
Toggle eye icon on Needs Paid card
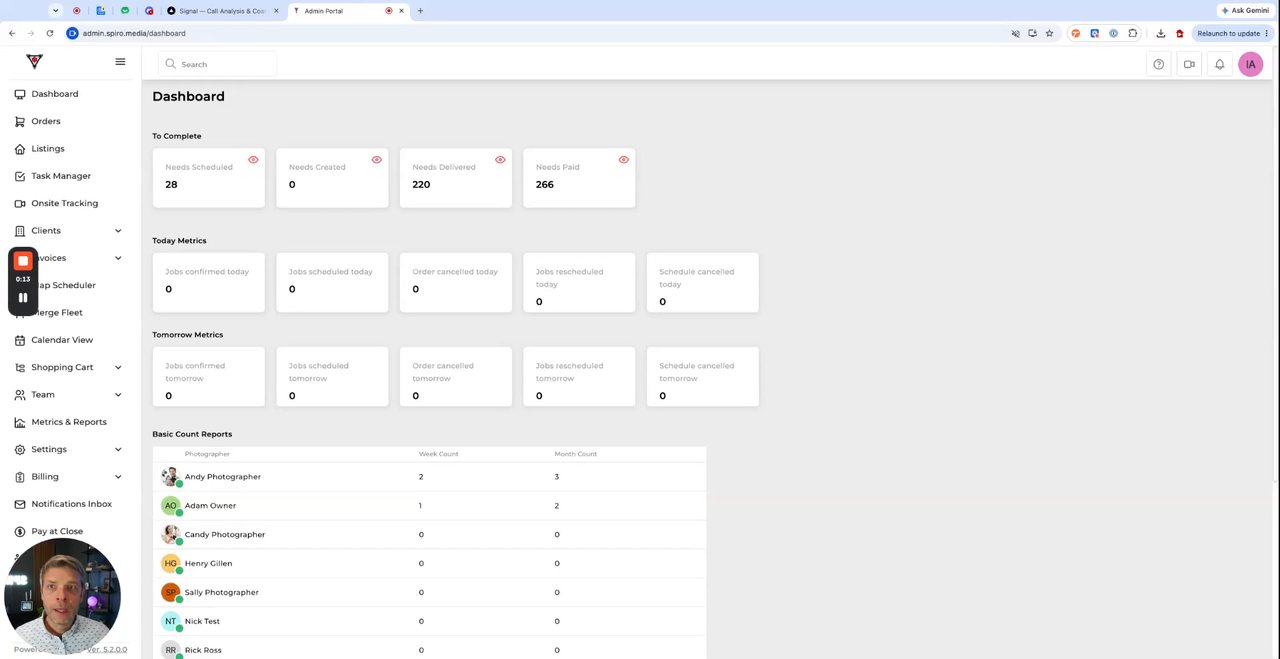pos(623,160)
